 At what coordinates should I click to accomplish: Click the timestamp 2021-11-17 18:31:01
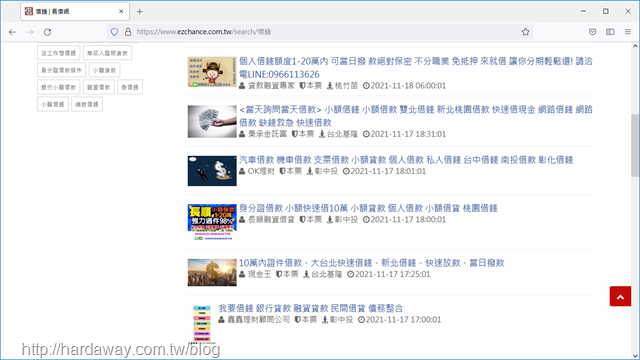(408, 134)
